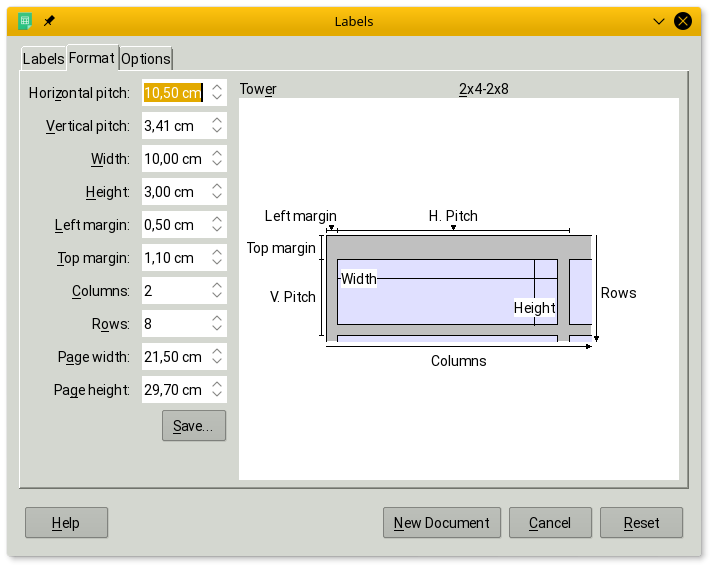Open Help for the Labels dialog
Viewport: 714px width, 569px height.
point(66,523)
